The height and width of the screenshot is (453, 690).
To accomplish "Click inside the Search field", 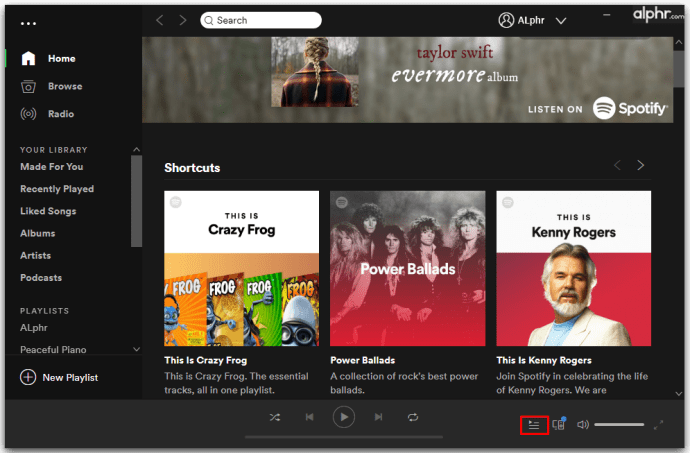I will pyautogui.click(x=261, y=20).
